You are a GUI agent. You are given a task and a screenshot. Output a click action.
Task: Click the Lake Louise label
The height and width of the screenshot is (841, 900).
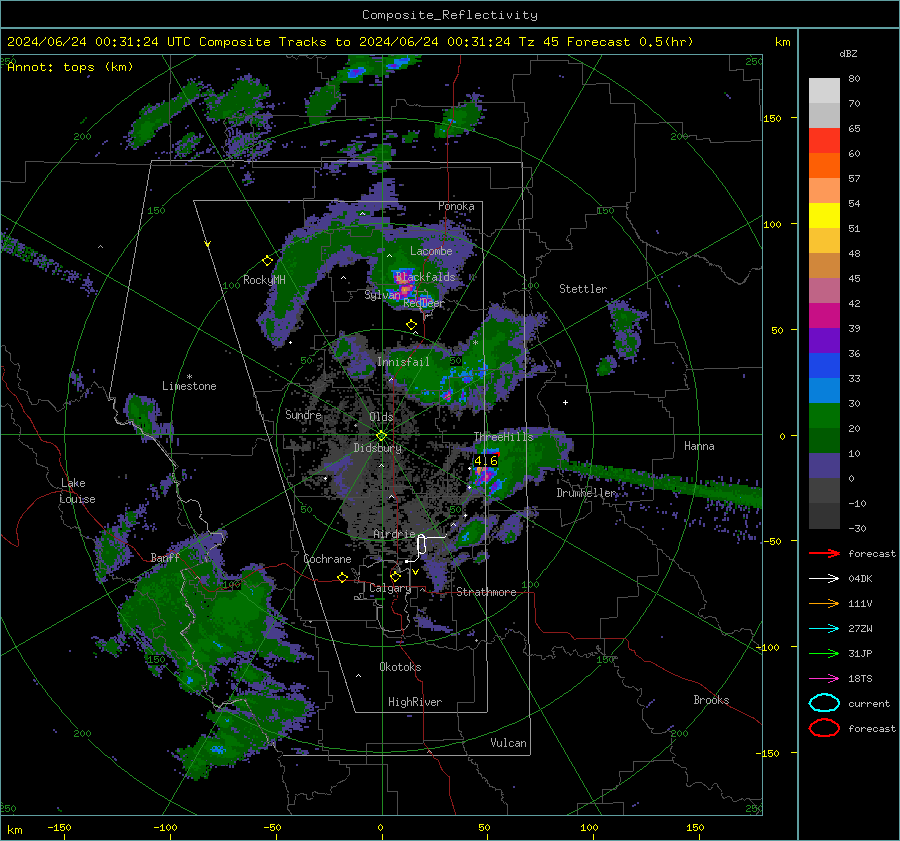[78, 491]
